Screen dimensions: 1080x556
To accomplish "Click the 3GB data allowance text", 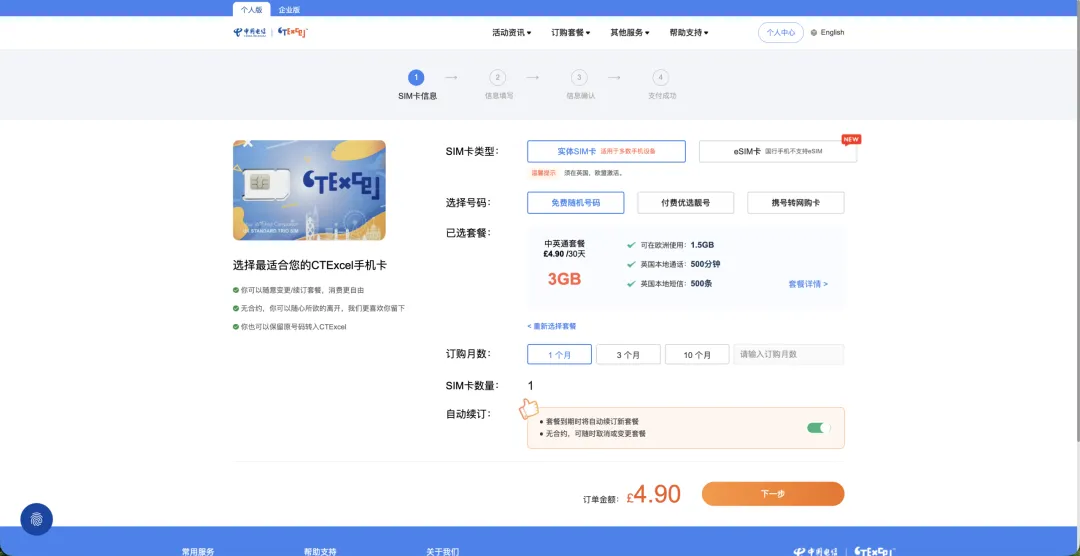I will [x=564, y=279].
